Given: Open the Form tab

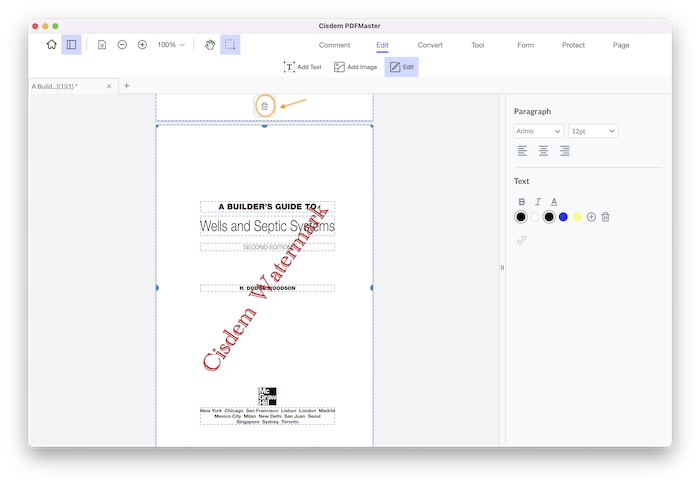Looking at the screenshot, I should (x=525, y=45).
